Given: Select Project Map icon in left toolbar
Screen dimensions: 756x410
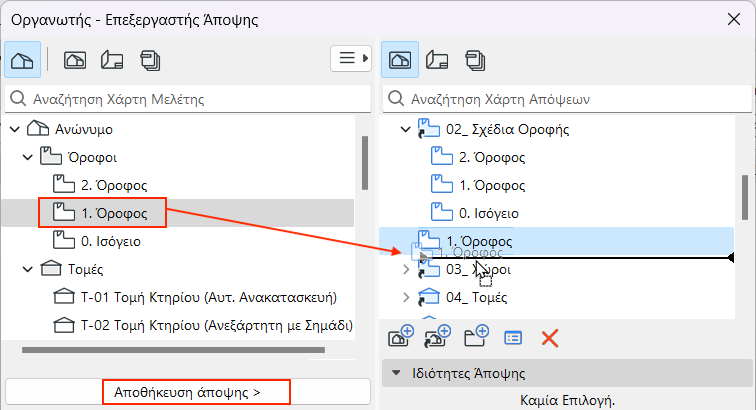Looking at the screenshot, I should coord(22,60).
